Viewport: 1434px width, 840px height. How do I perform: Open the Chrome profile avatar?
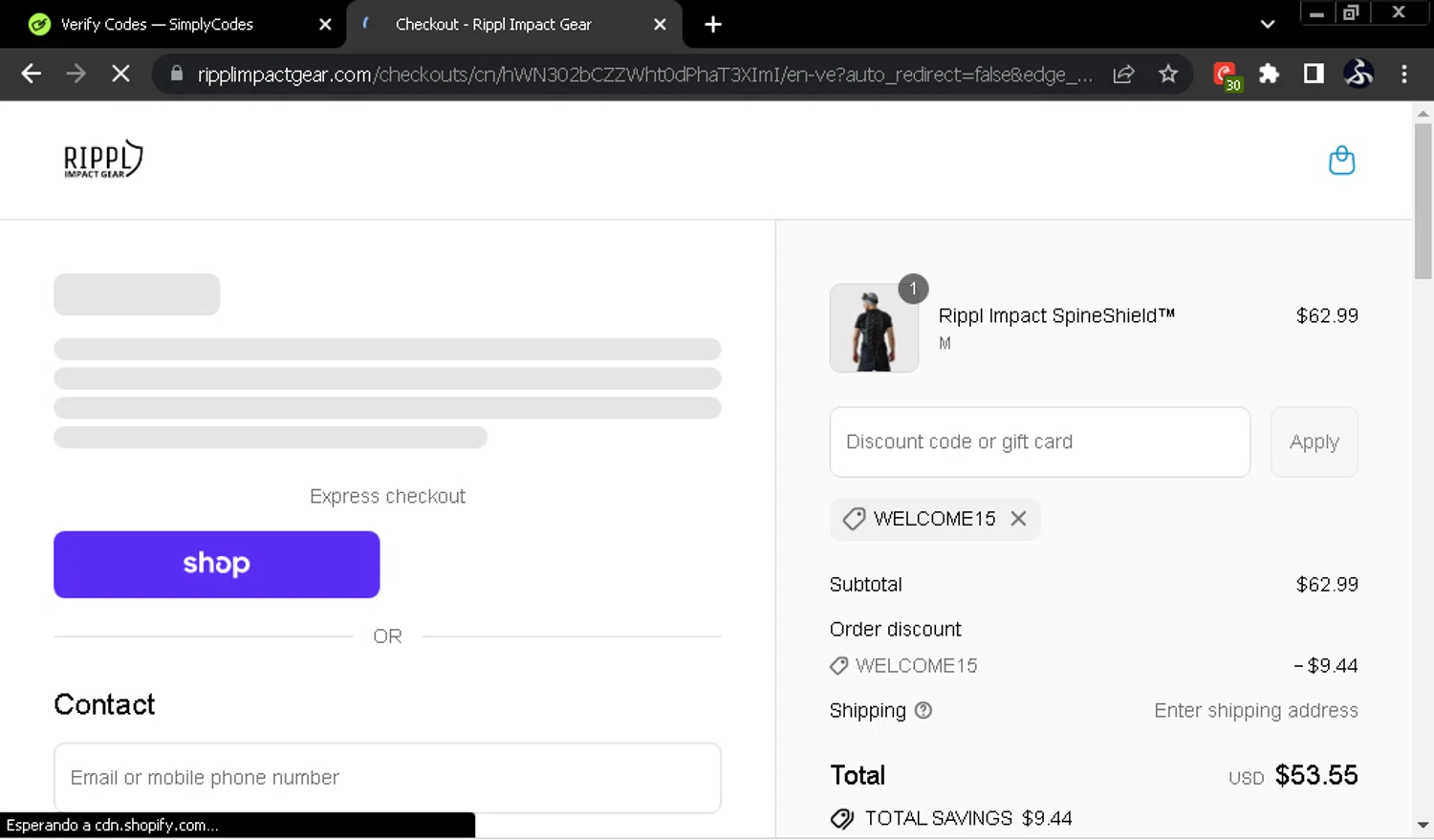1358,74
